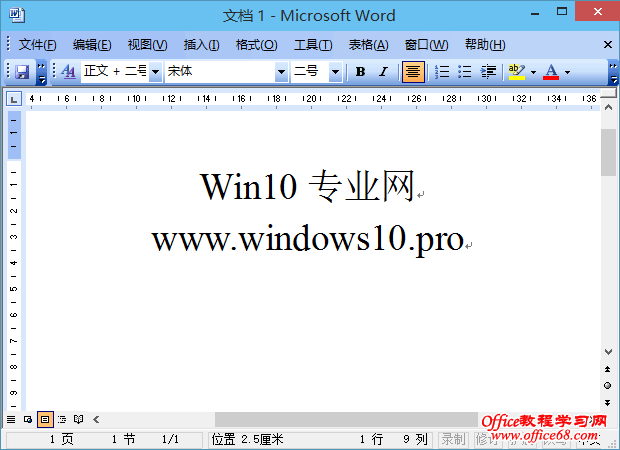This screenshot has width=620, height=450.
Task: Expand the 二号 font size dropdown
Action: pyautogui.click(x=335, y=72)
